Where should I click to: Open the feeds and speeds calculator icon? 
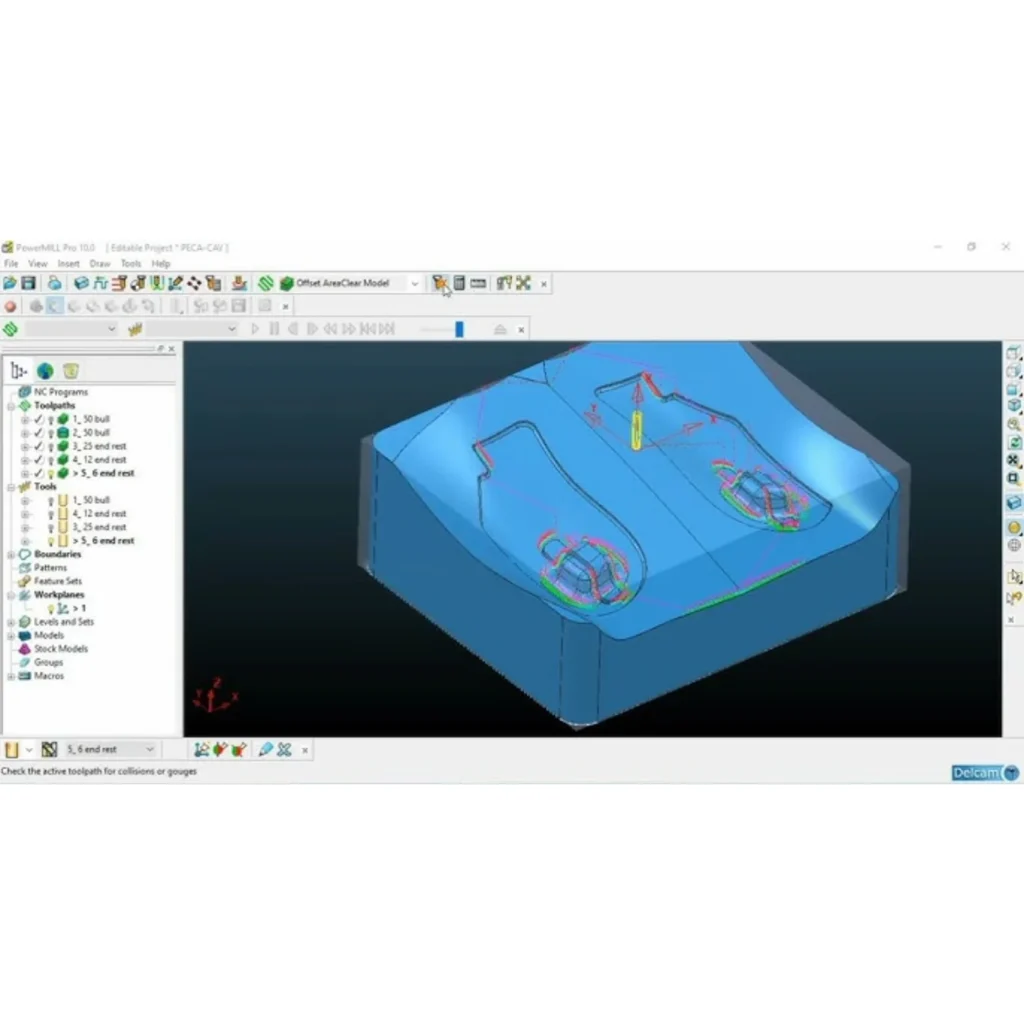459,283
